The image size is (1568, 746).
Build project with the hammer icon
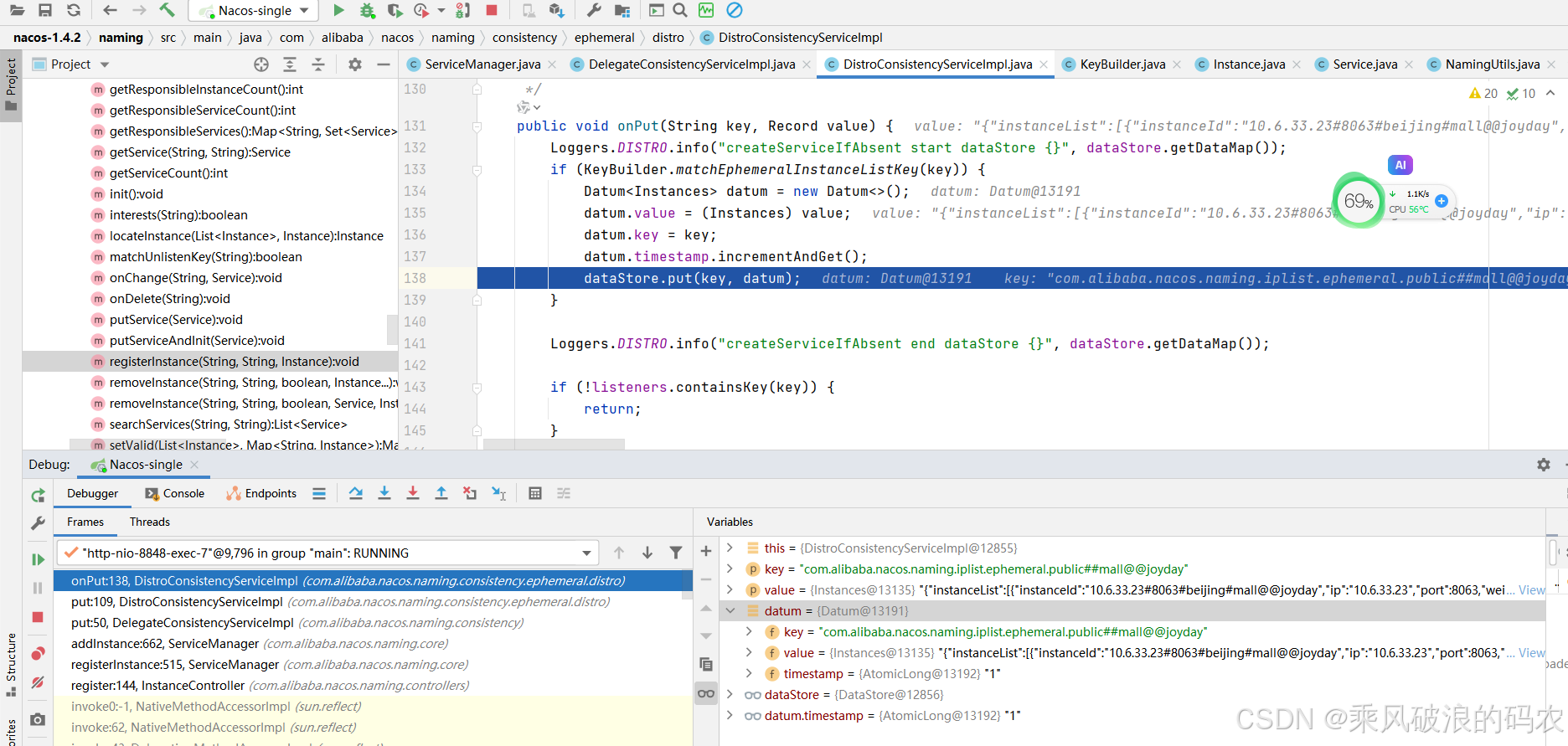click(x=167, y=10)
